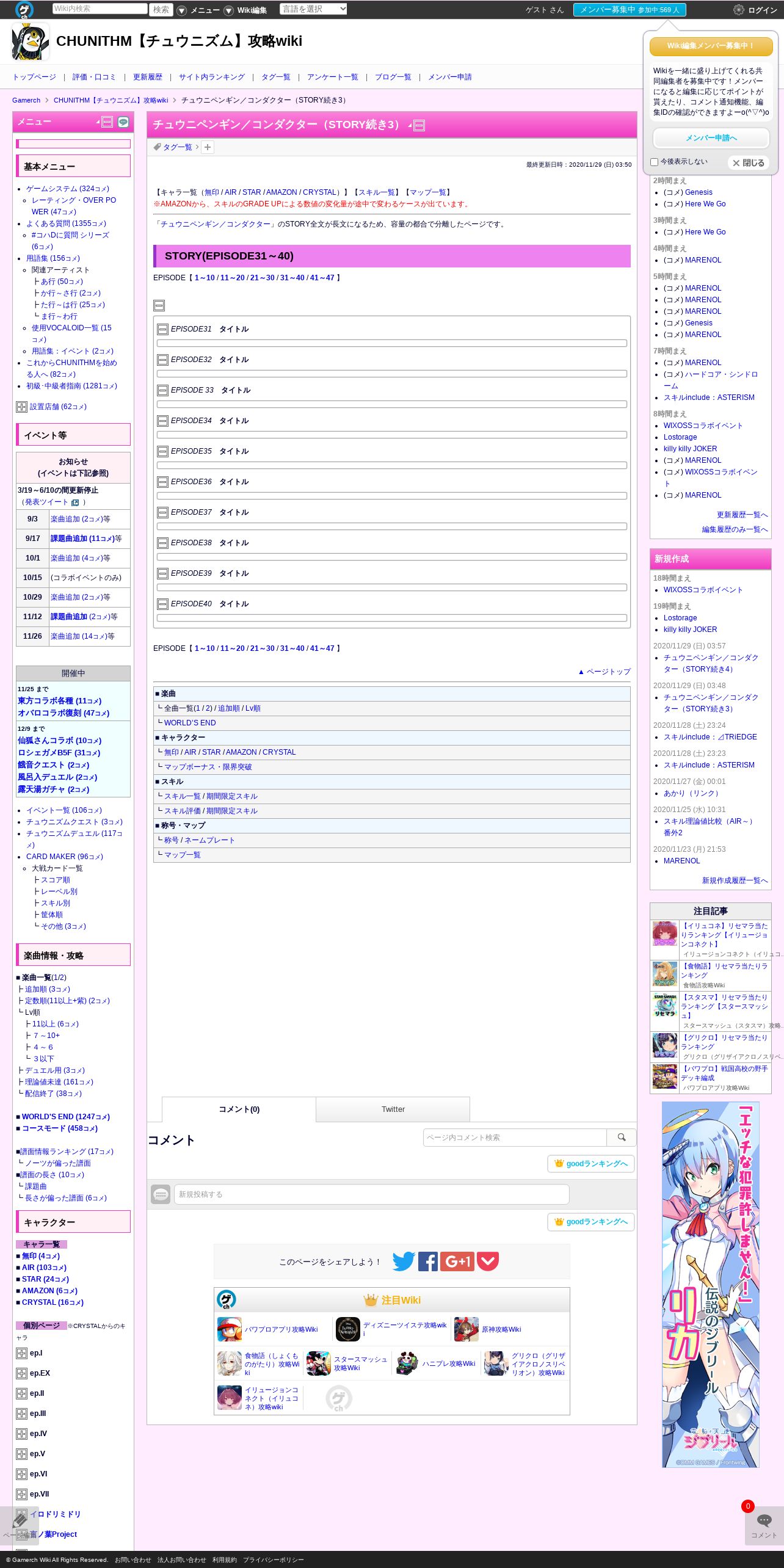Image resolution: width=784 pixels, height=1568 pixels.
Task: Click the CHUNITHM penguin wiki logo
Action: [x=31, y=42]
